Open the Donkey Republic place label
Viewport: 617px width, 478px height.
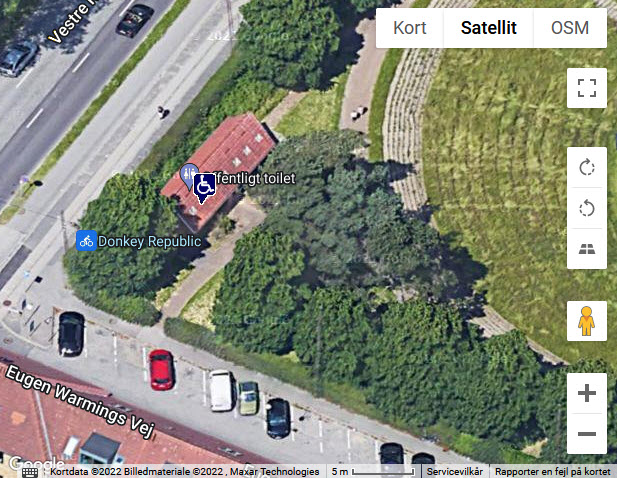[150, 241]
